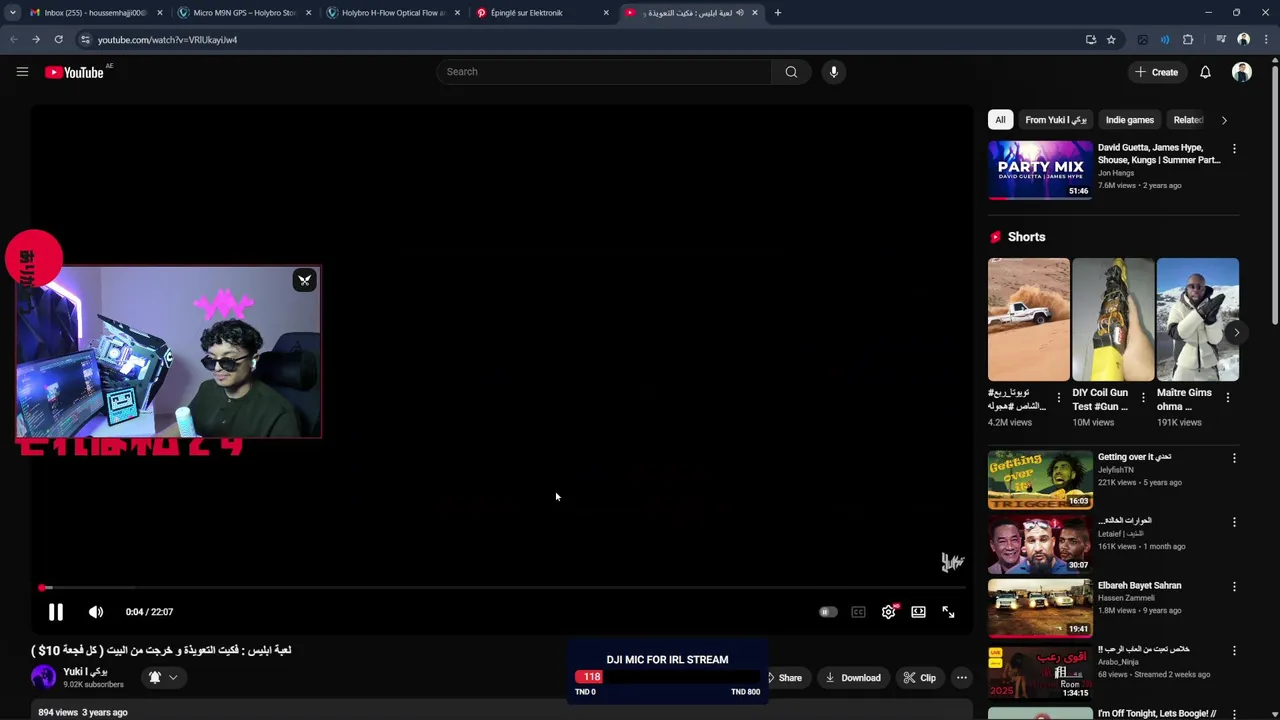Click the Create button
Image resolution: width=1280 pixels, height=720 pixels.
[1156, 72]
